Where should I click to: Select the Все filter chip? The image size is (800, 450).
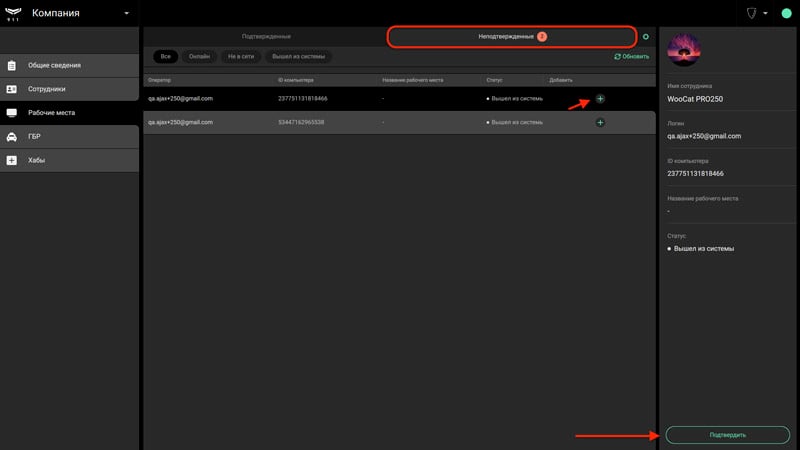point(165,57)
